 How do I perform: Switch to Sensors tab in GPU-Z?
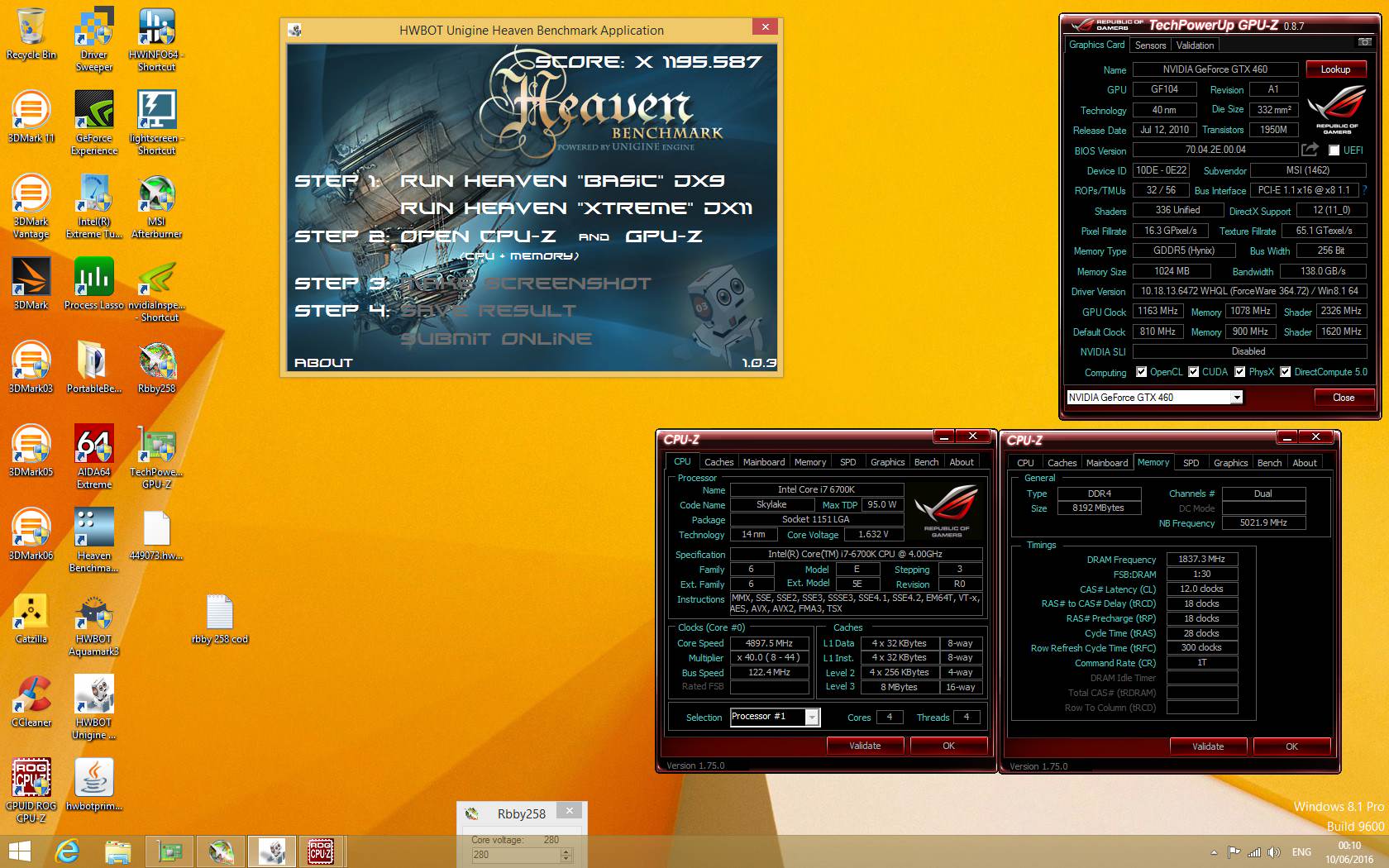pos(1150,45)
